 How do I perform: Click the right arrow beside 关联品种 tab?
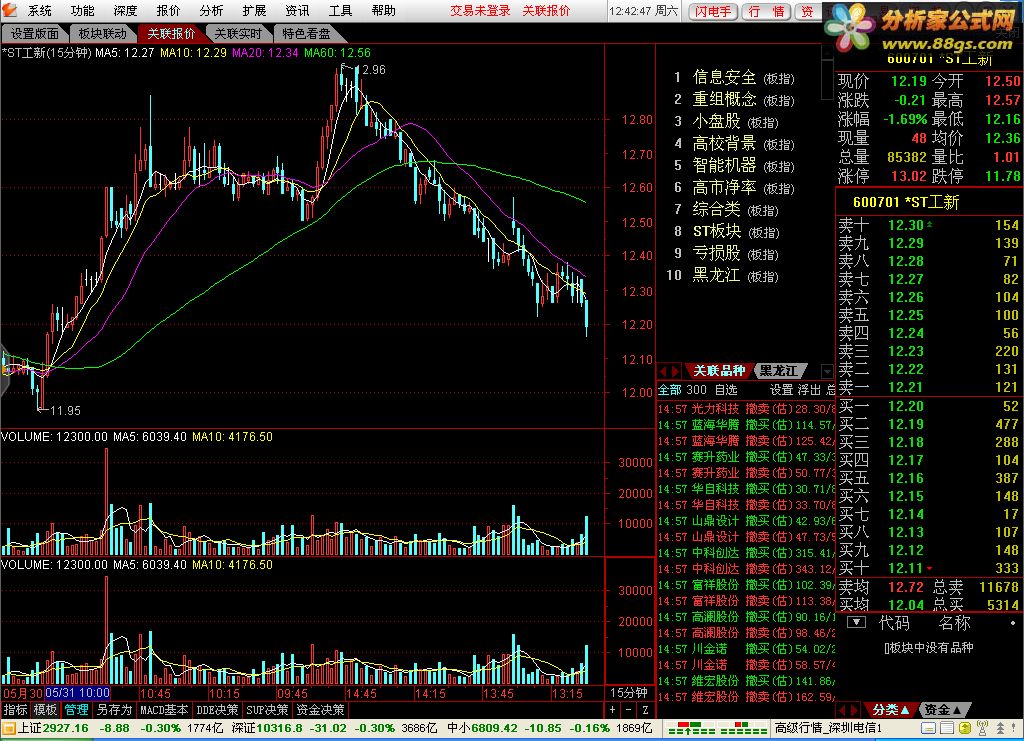point(675,371)
